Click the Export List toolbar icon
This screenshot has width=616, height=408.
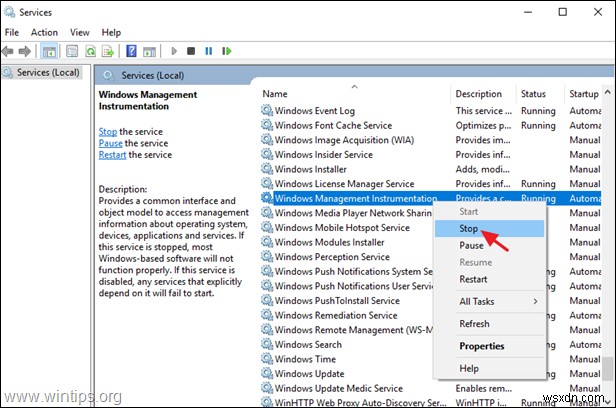[108, 51]
